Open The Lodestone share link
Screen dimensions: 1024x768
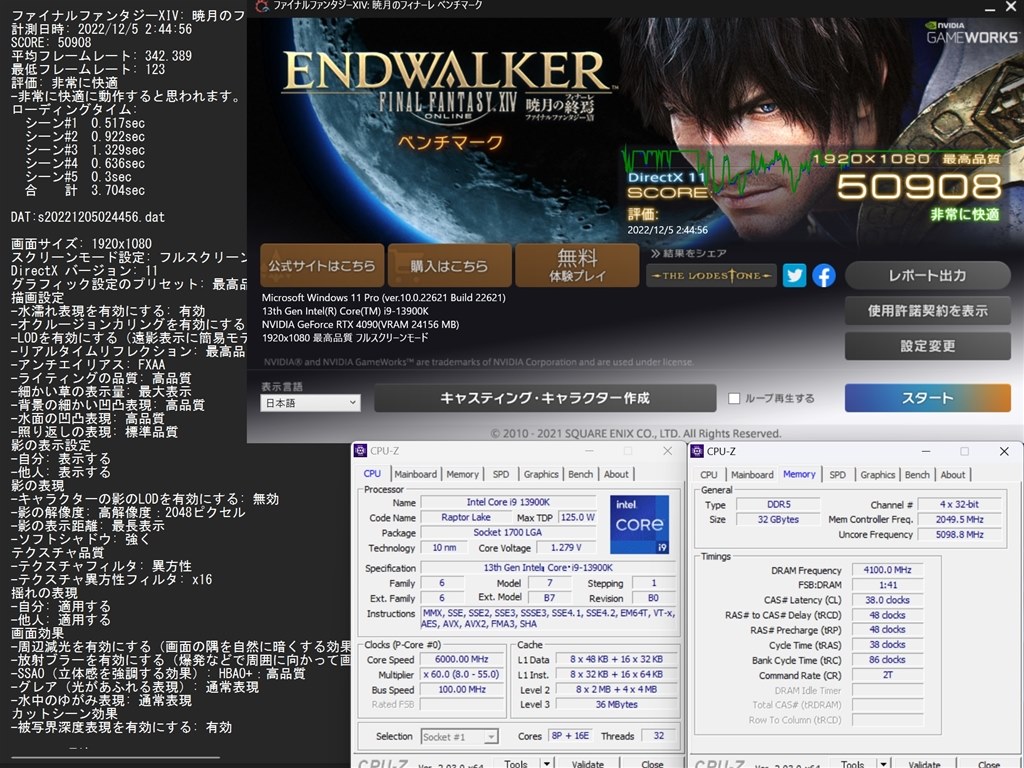click(711, 276)
